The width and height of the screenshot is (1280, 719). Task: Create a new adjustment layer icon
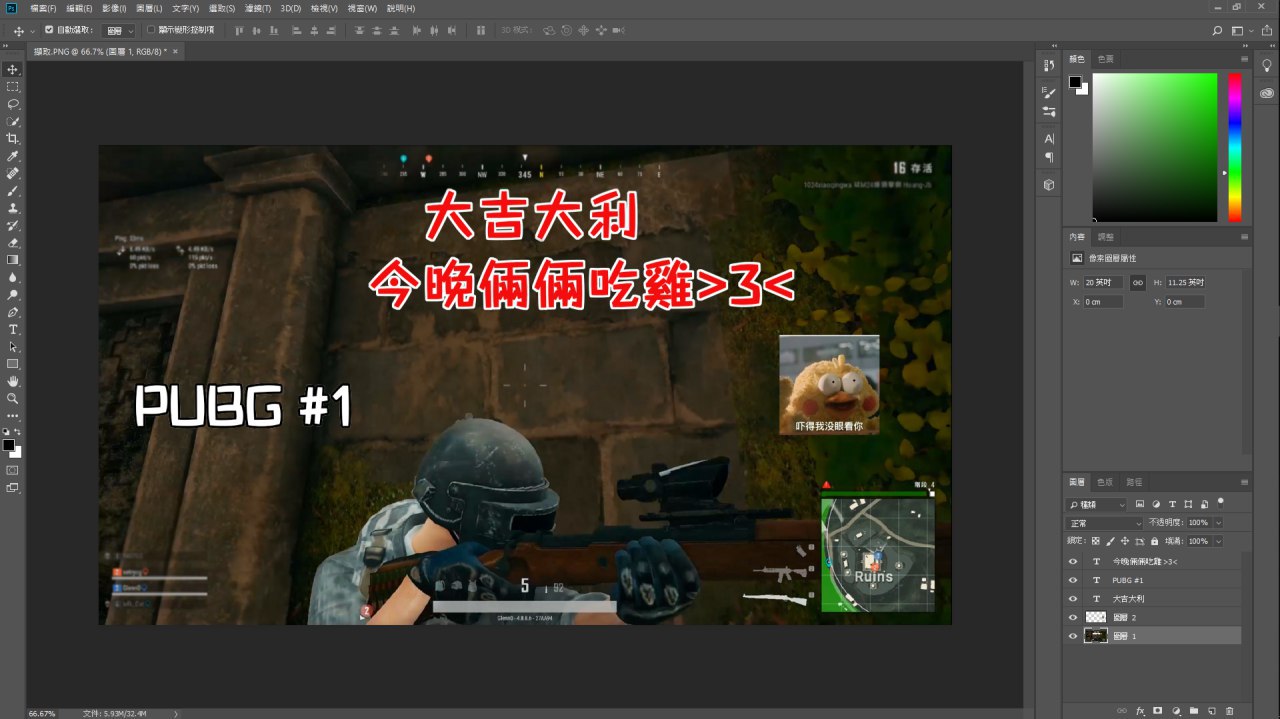[1176, 710]
